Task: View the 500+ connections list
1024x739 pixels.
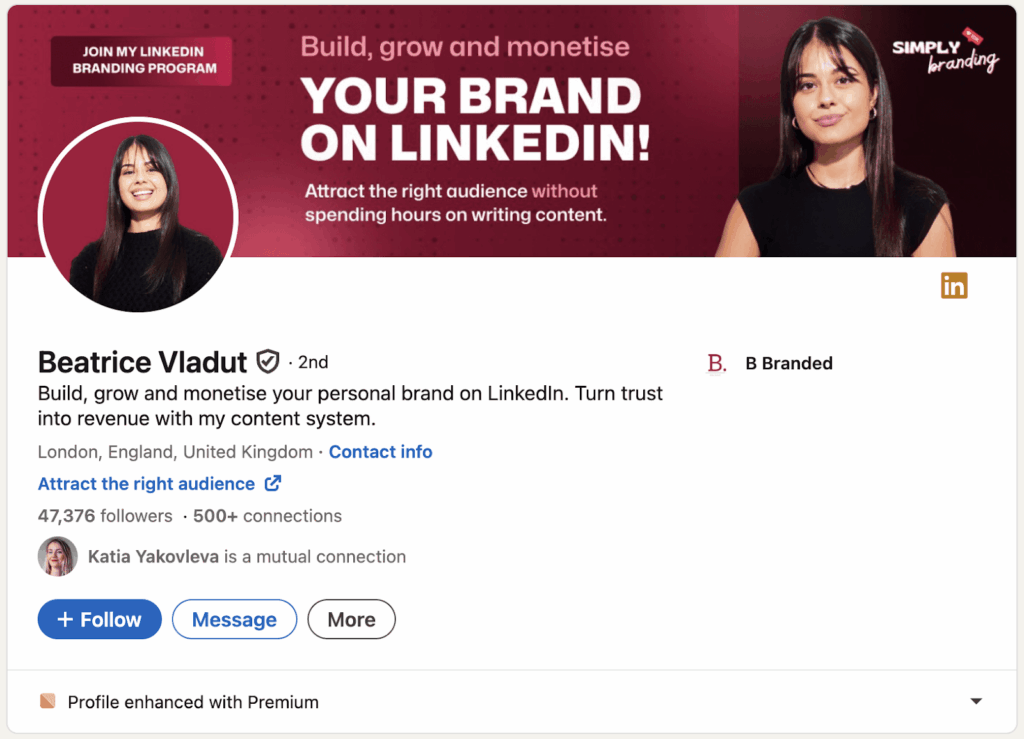Action: (267, 516)
